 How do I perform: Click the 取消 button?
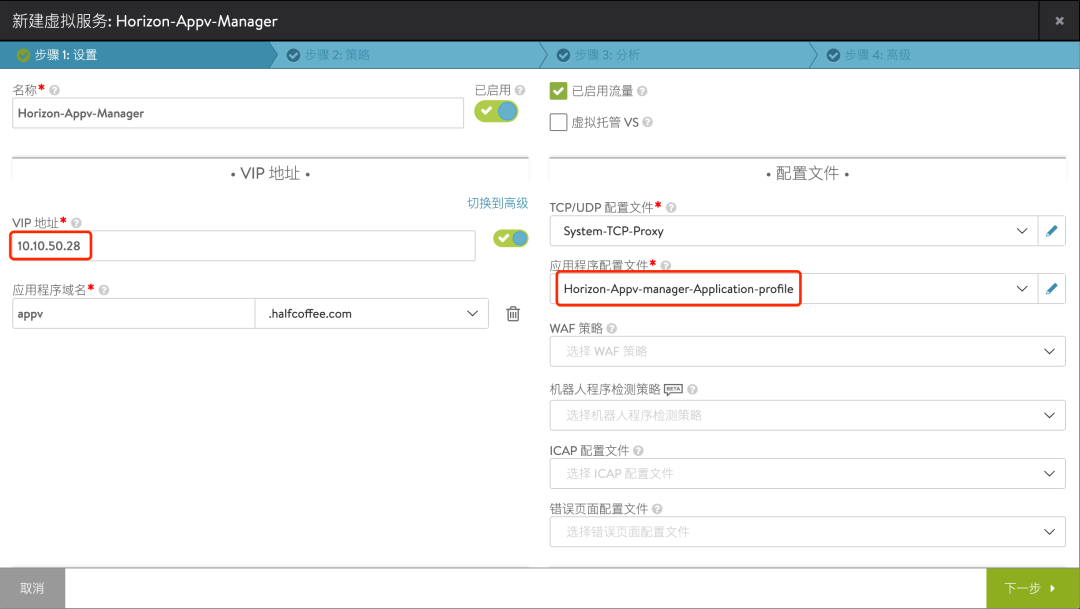click(32, 588)
